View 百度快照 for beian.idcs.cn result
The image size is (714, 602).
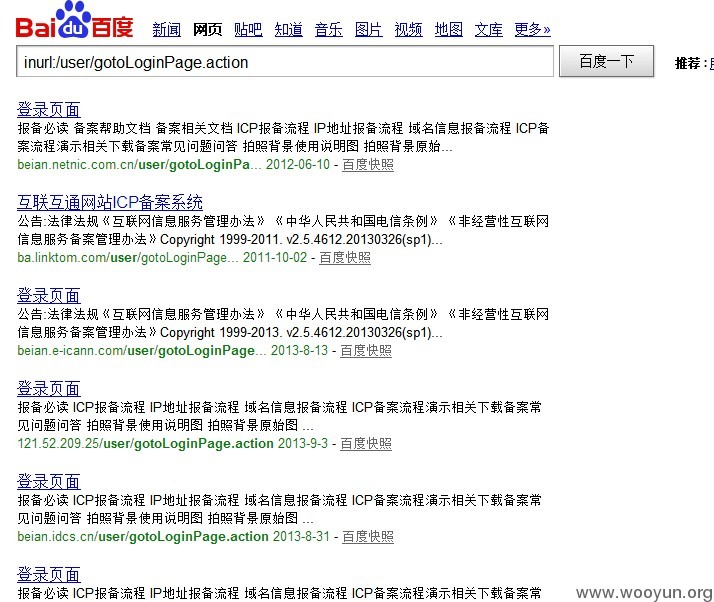pos(368,536)
